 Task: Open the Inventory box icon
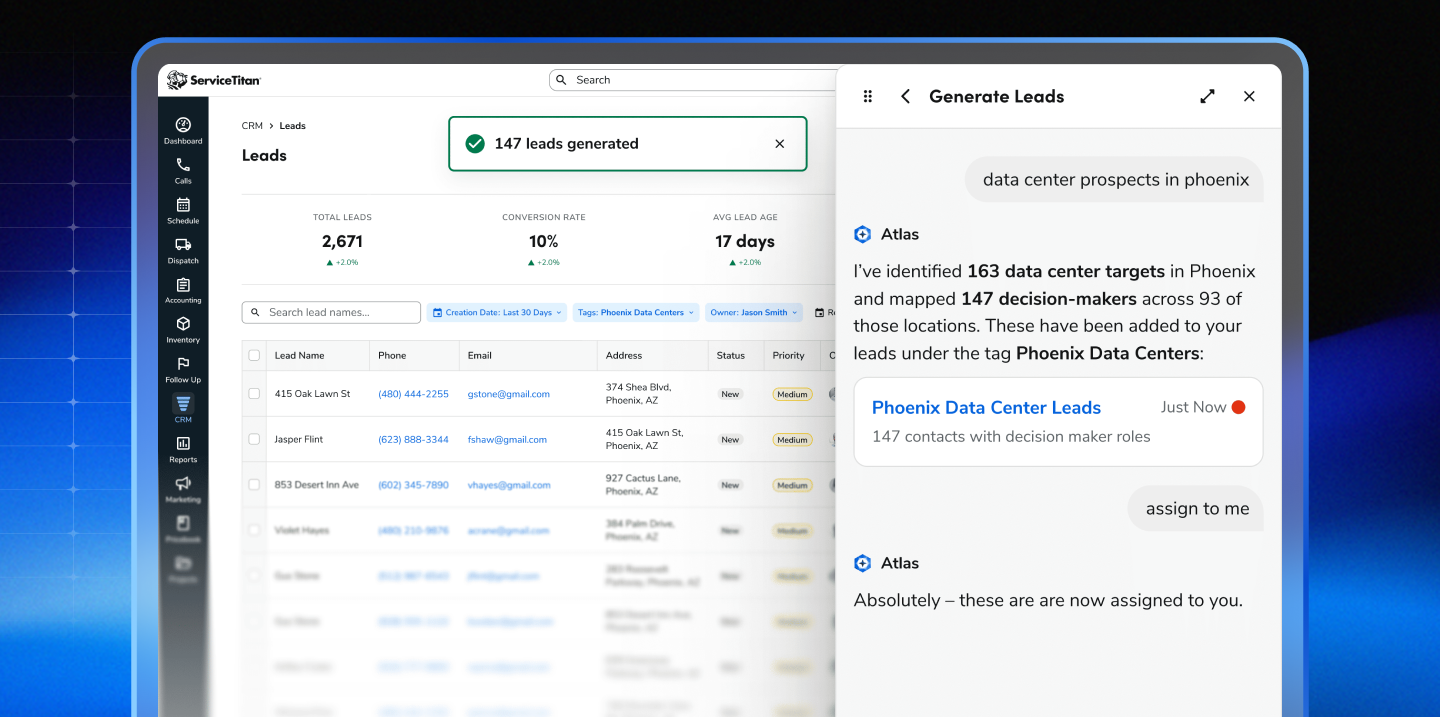point(183,324)
